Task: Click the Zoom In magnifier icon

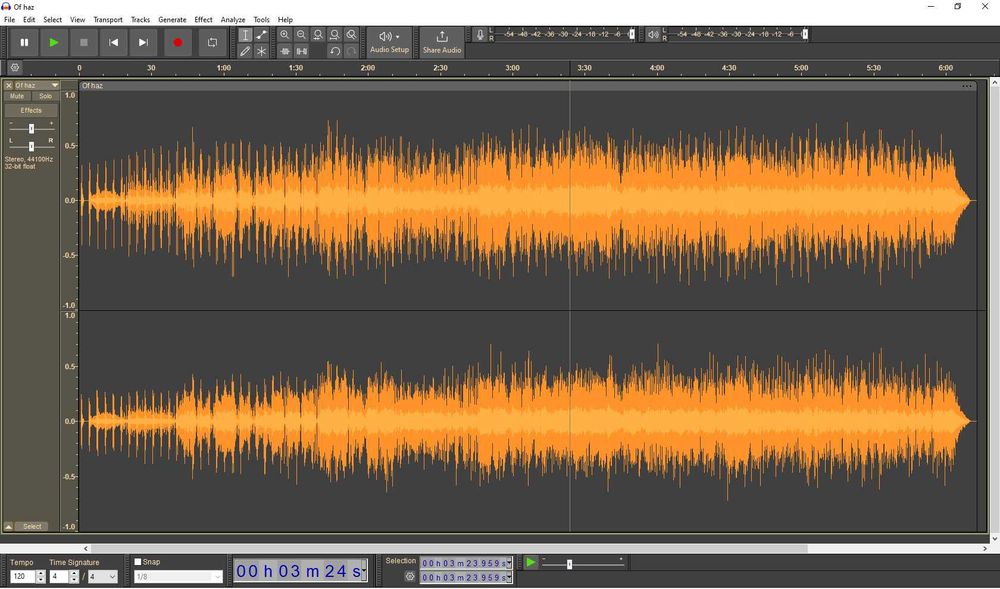Action: [284, 35]
